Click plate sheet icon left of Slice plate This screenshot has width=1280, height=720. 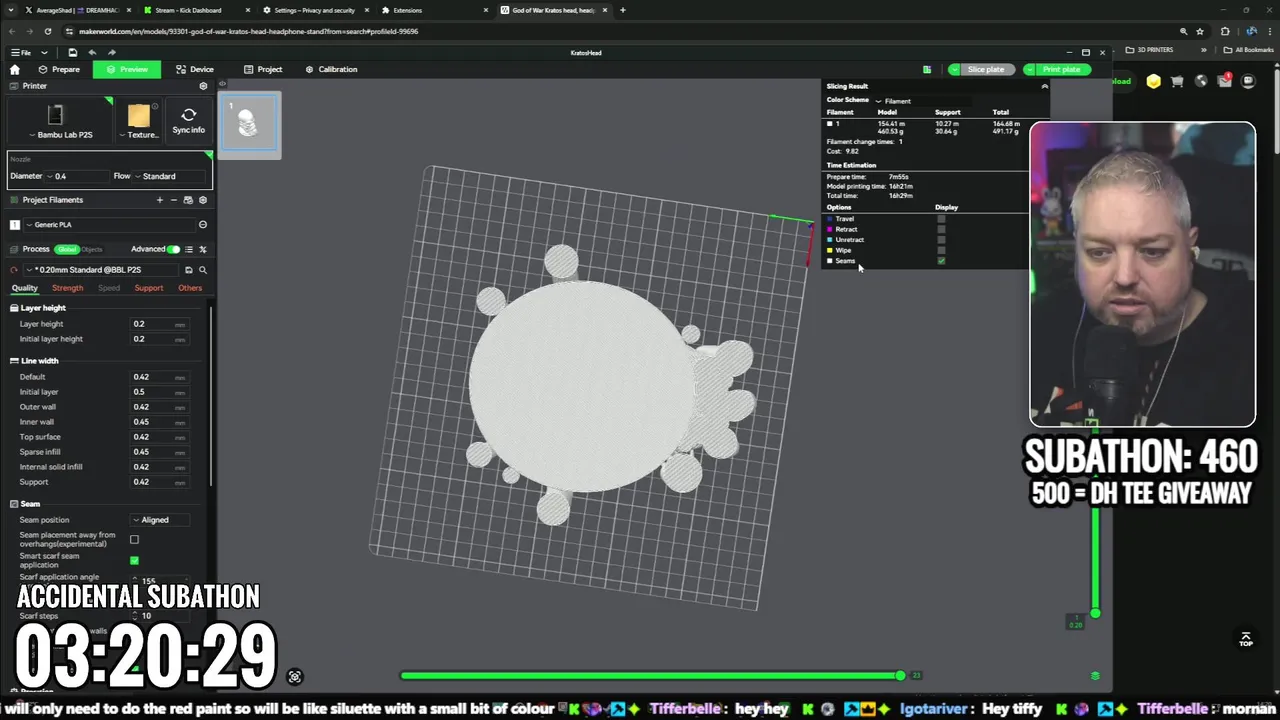[927, 69]
